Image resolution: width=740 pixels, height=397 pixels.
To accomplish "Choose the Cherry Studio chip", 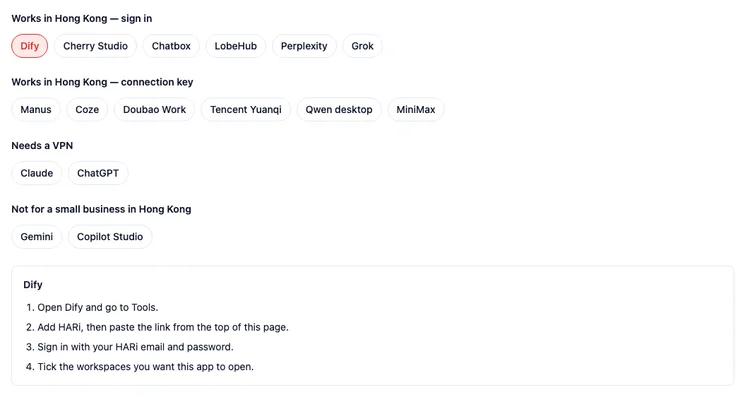I will 95,46.
